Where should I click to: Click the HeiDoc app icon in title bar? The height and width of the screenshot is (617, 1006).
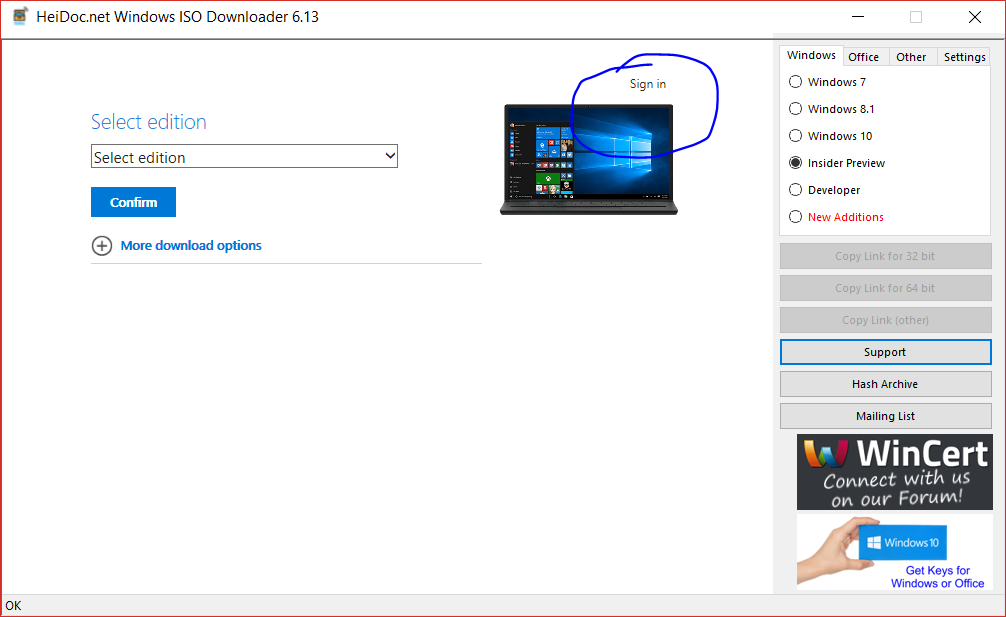point(20,17)
